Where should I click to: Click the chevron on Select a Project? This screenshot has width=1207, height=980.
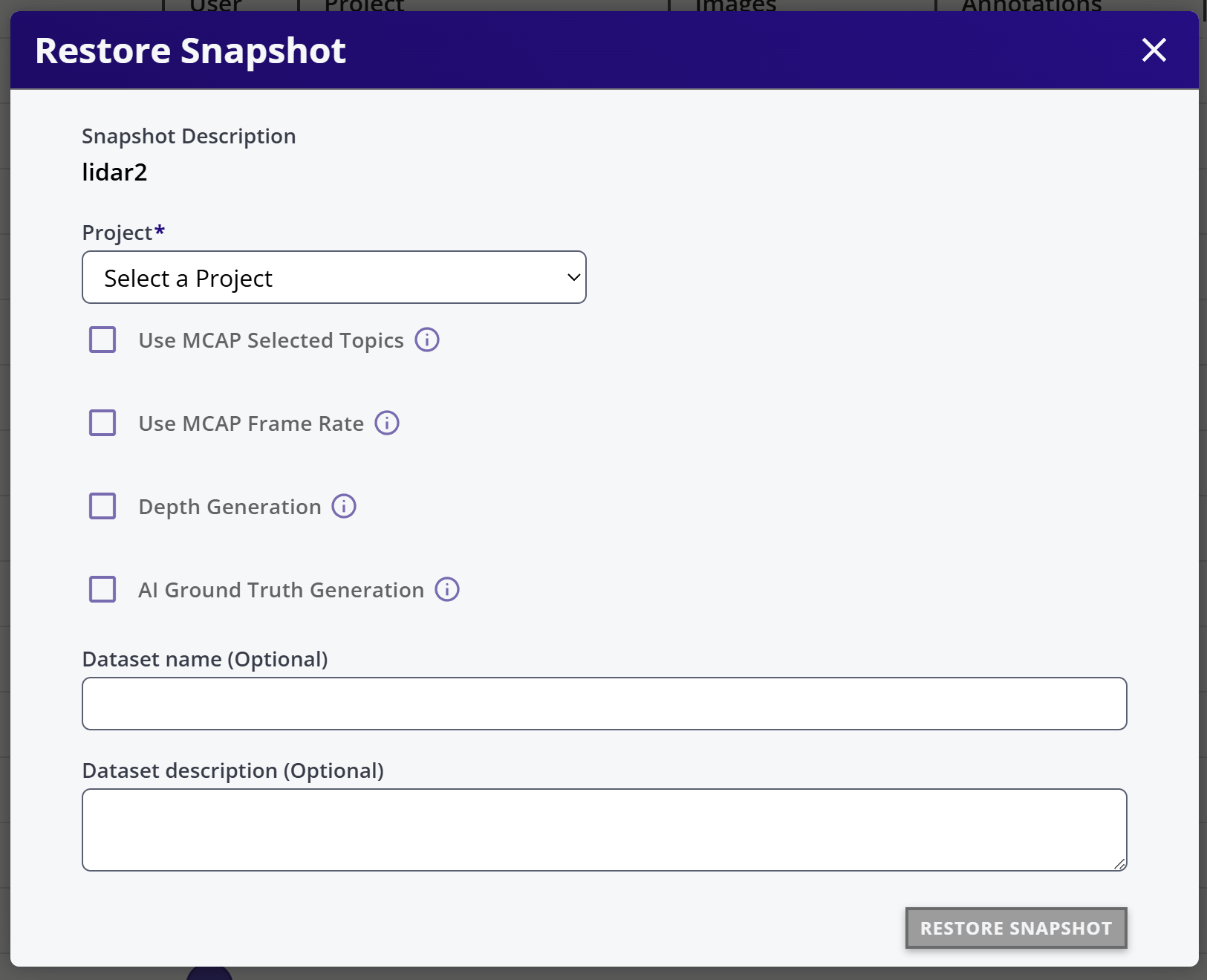pos(573,277)
